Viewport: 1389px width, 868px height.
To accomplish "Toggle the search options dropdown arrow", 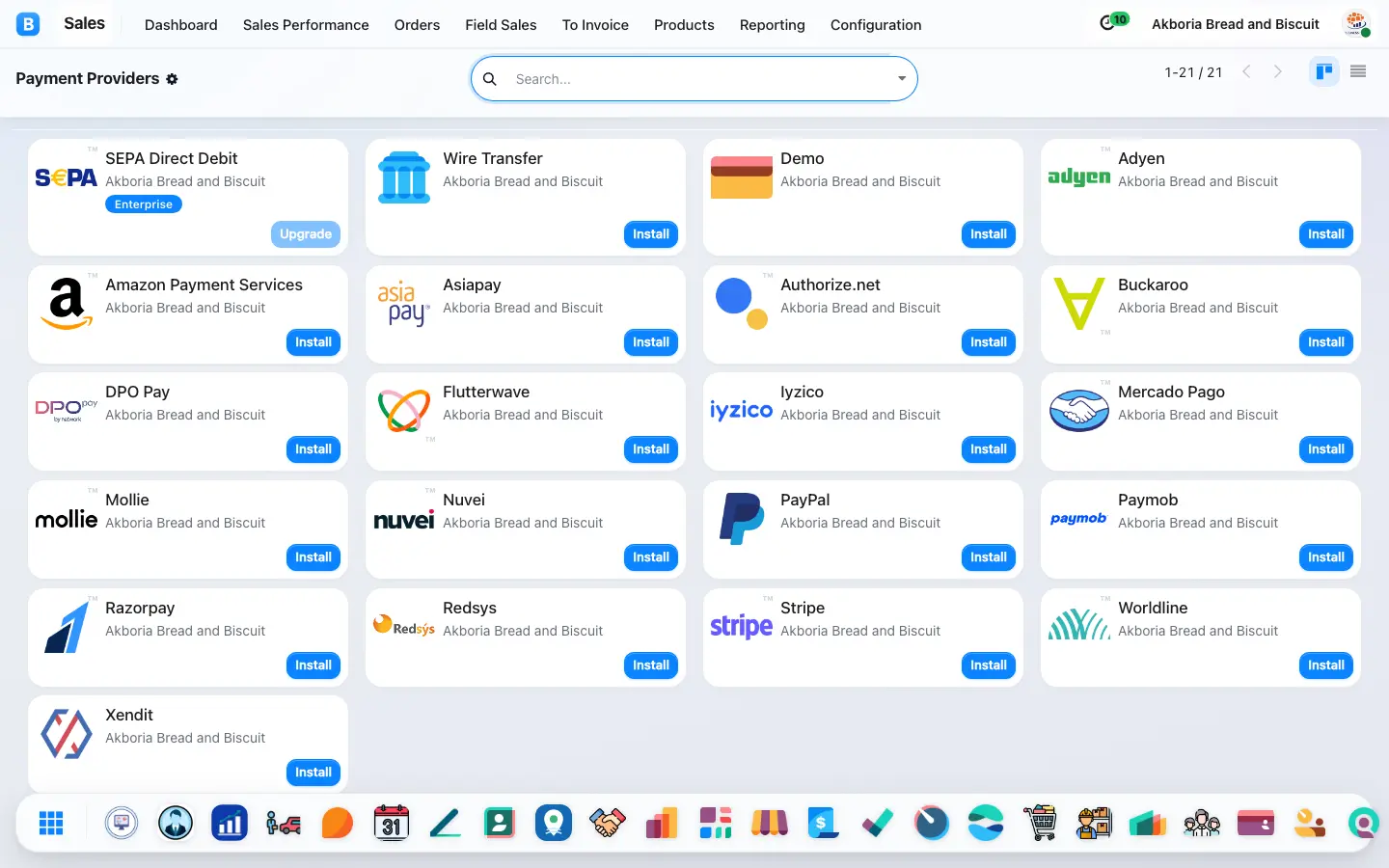I will pos(902,79).
